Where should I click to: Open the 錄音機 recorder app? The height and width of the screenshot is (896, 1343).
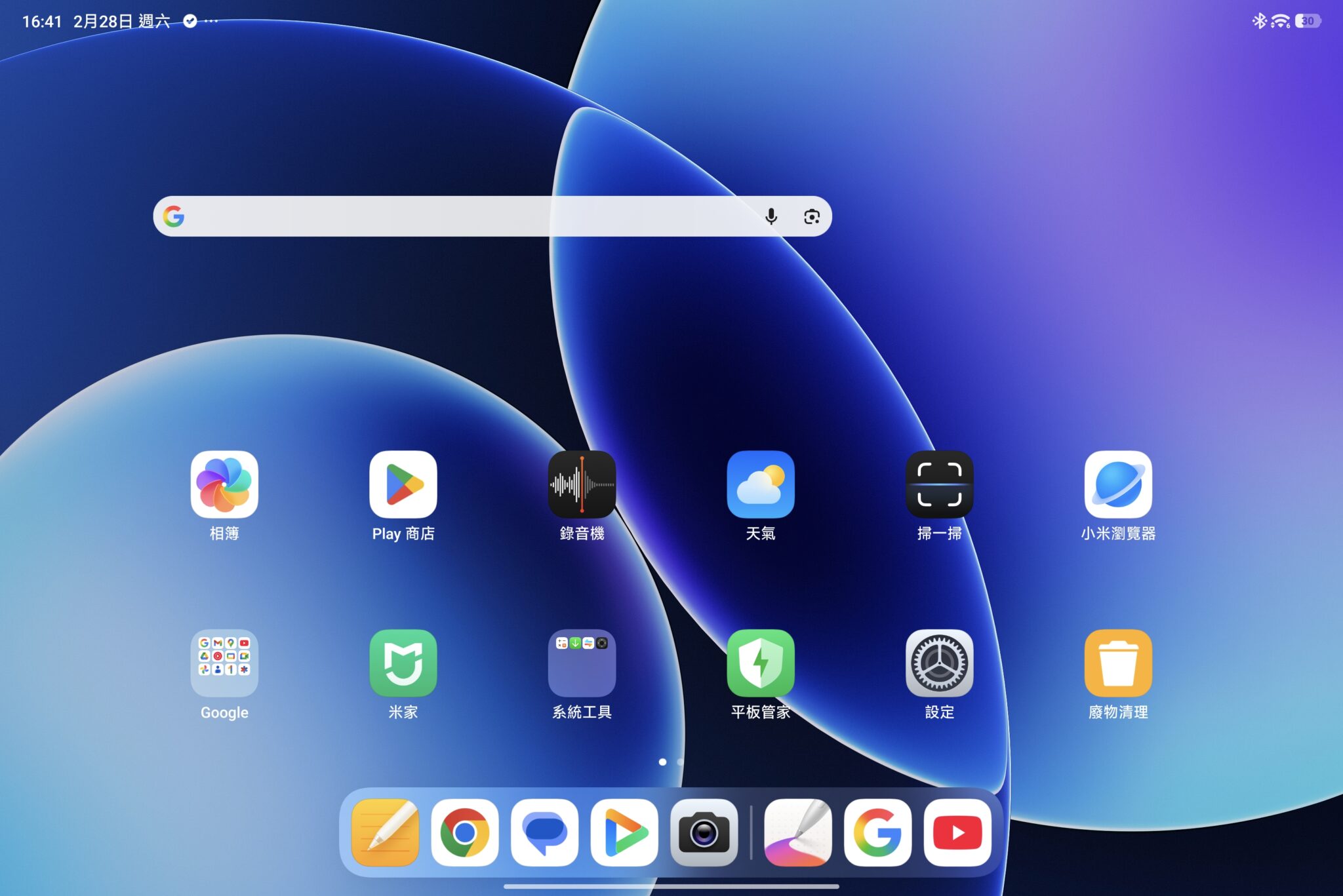point(582,484)
